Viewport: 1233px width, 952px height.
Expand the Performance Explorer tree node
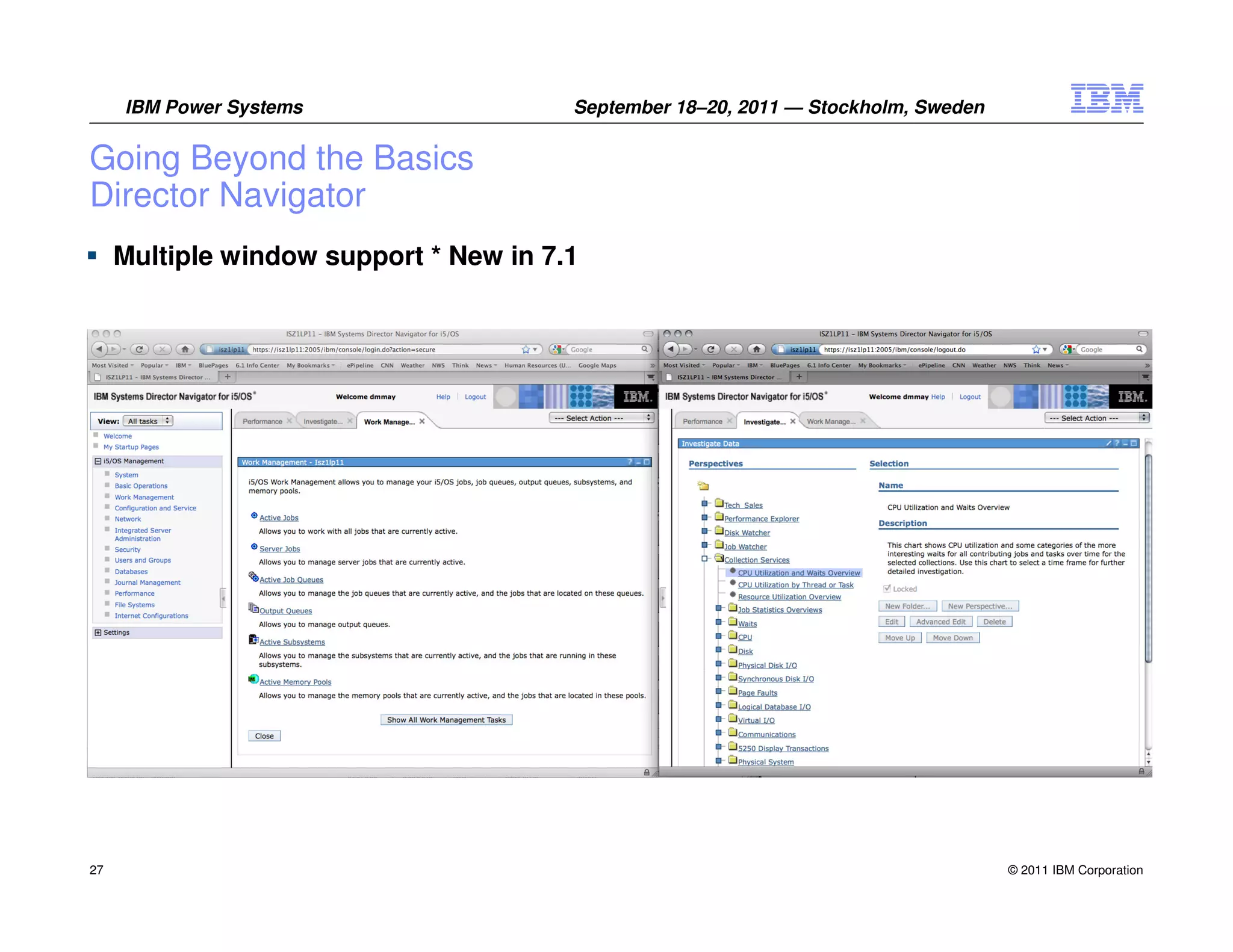[704, 517]
